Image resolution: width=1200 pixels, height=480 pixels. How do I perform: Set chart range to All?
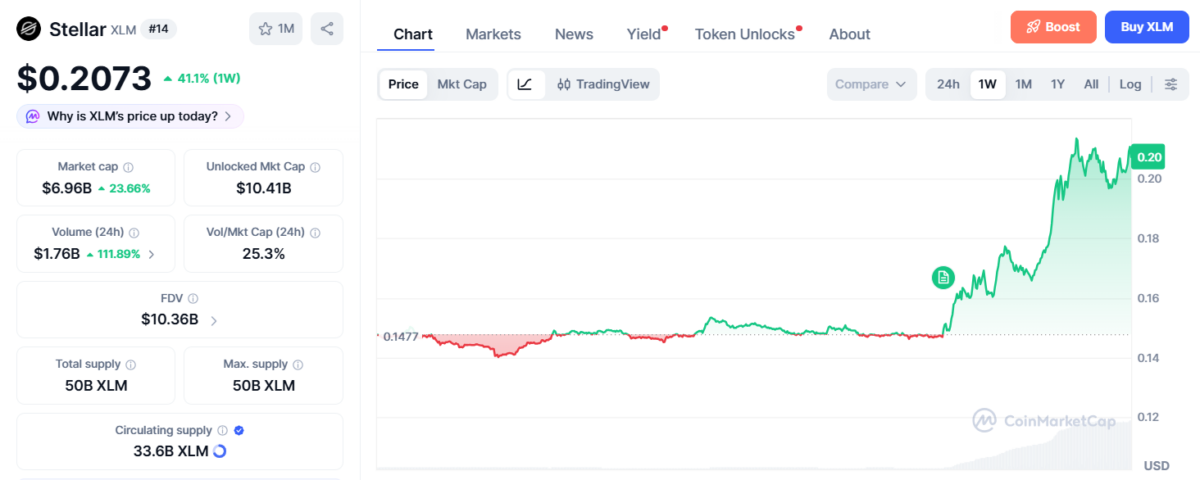[1091, 84]
